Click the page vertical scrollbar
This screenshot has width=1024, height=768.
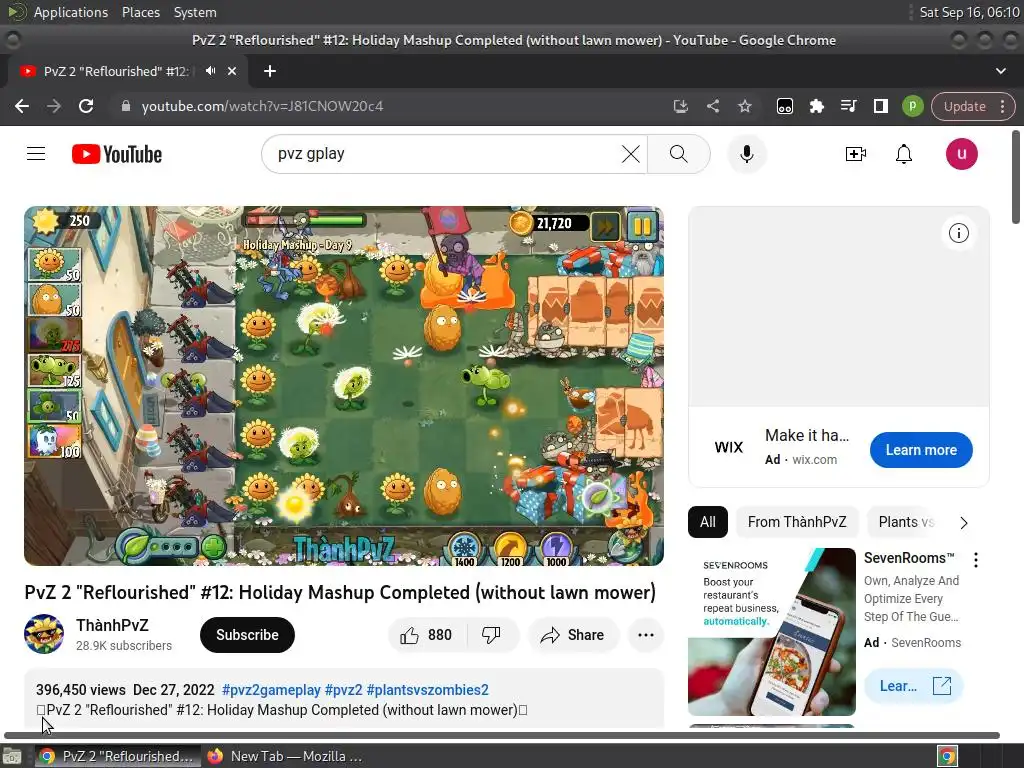(x=1016, y=178)
